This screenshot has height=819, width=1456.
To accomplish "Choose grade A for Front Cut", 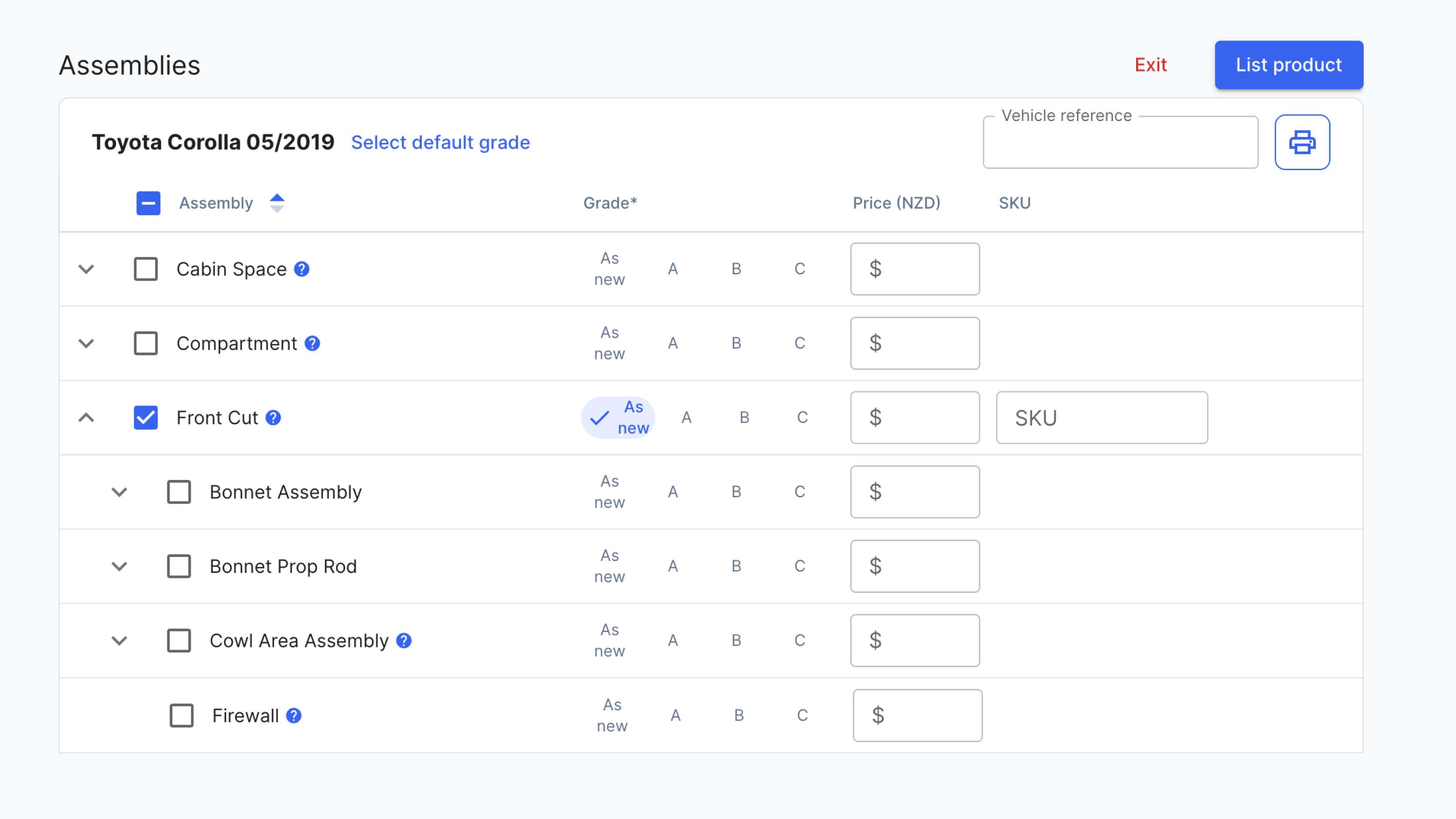I will 686,418.
